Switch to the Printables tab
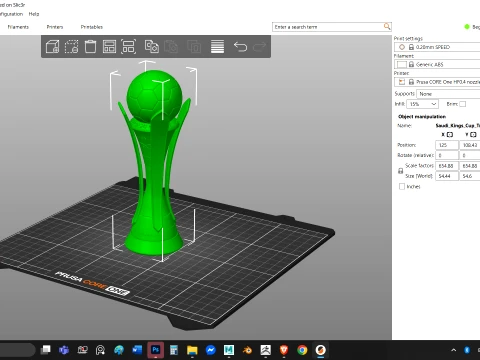 click(x=92, y=27)
